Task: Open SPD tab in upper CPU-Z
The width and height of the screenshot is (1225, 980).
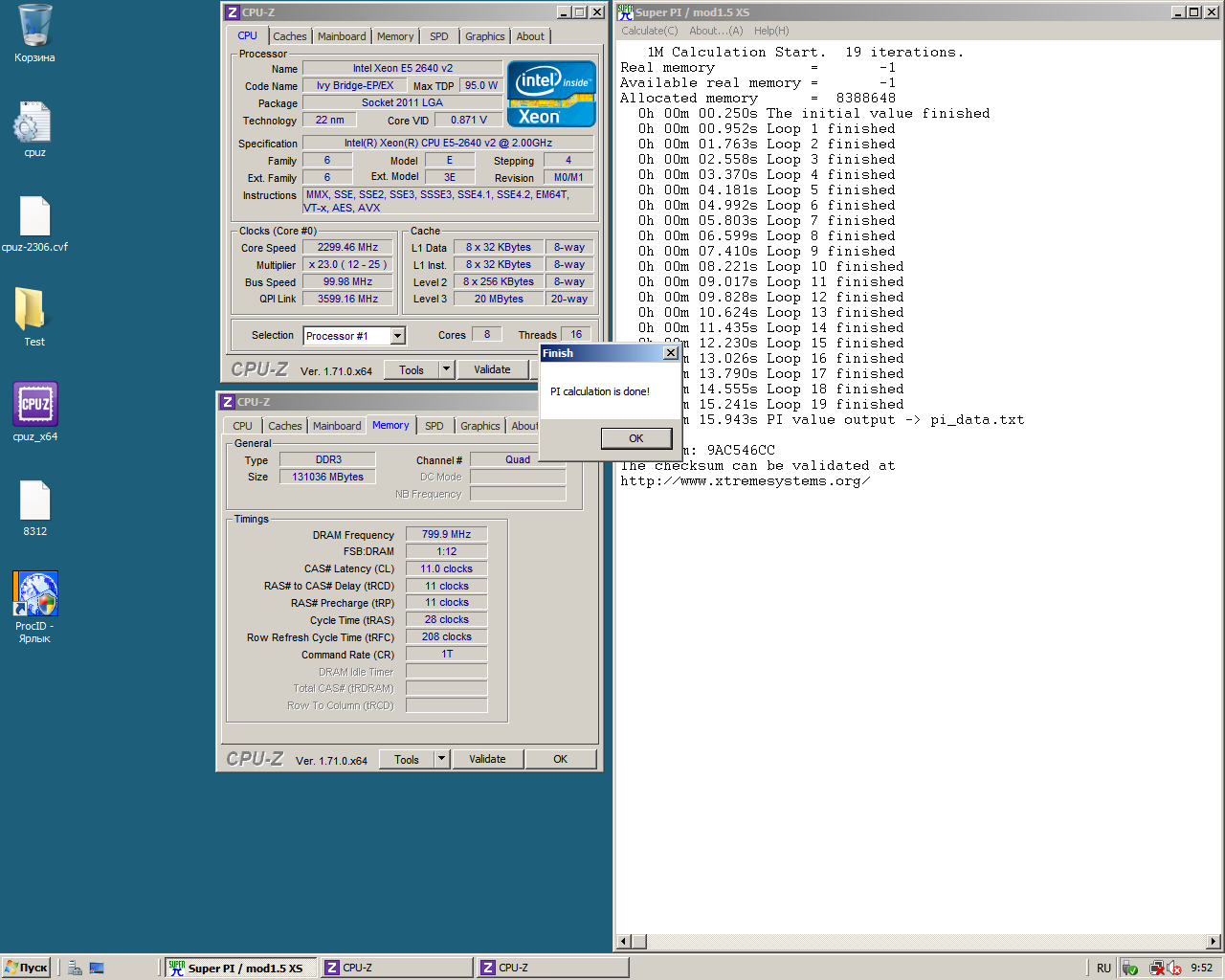Action: 439,36
